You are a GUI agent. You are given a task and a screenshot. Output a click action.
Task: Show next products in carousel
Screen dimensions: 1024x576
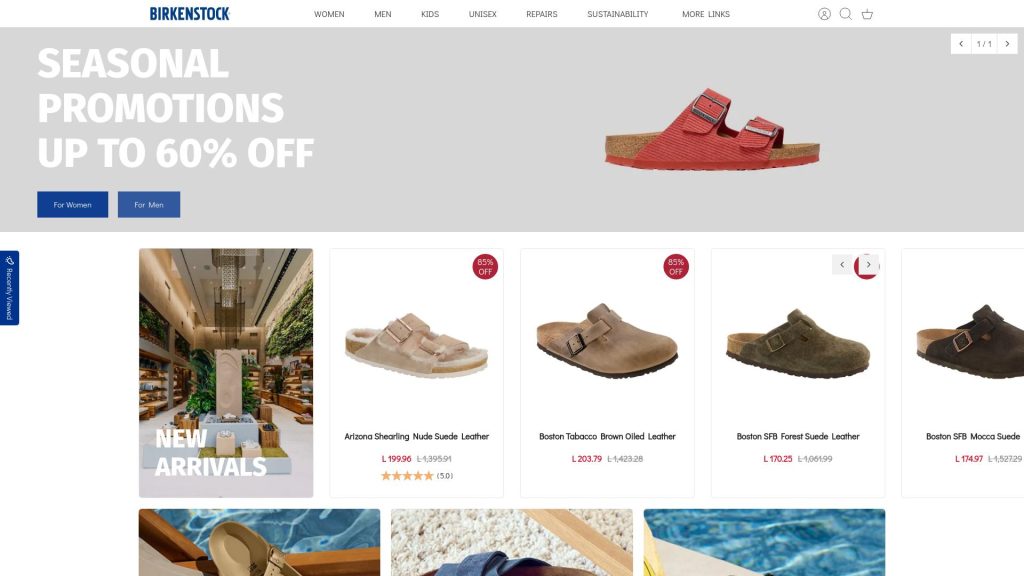868,264
